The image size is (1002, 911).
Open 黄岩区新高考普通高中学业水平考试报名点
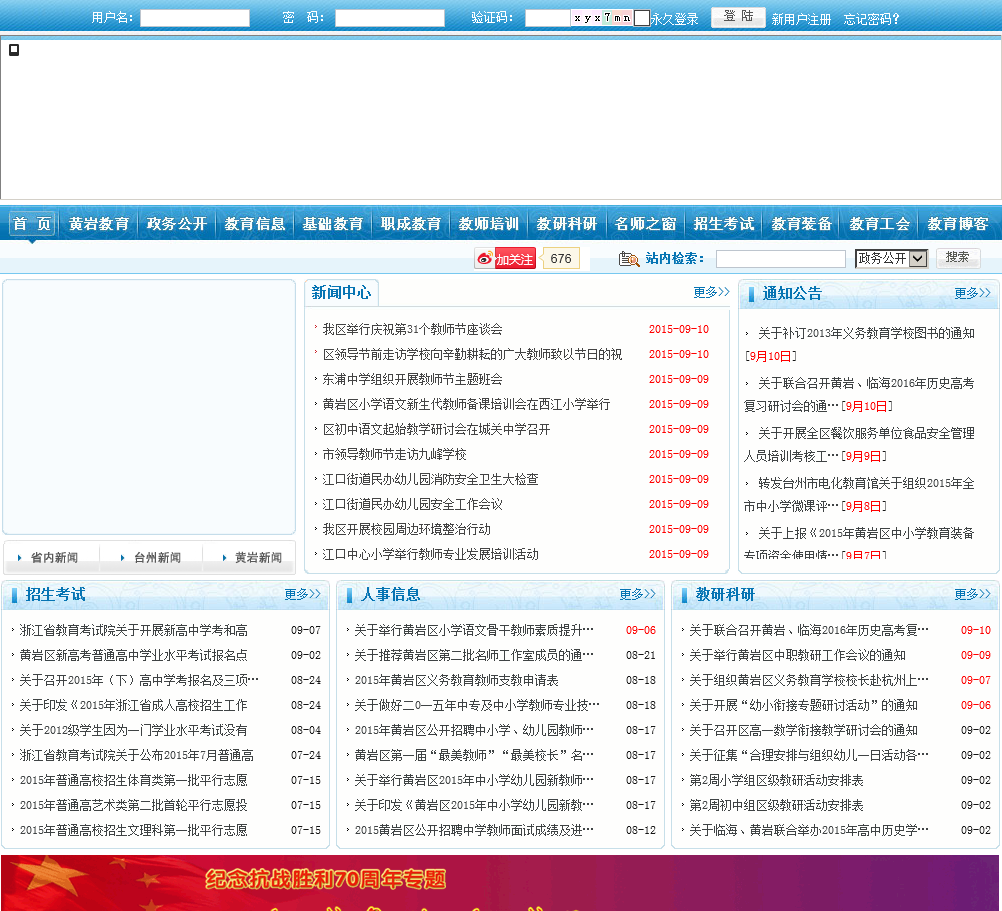point(134,655)
